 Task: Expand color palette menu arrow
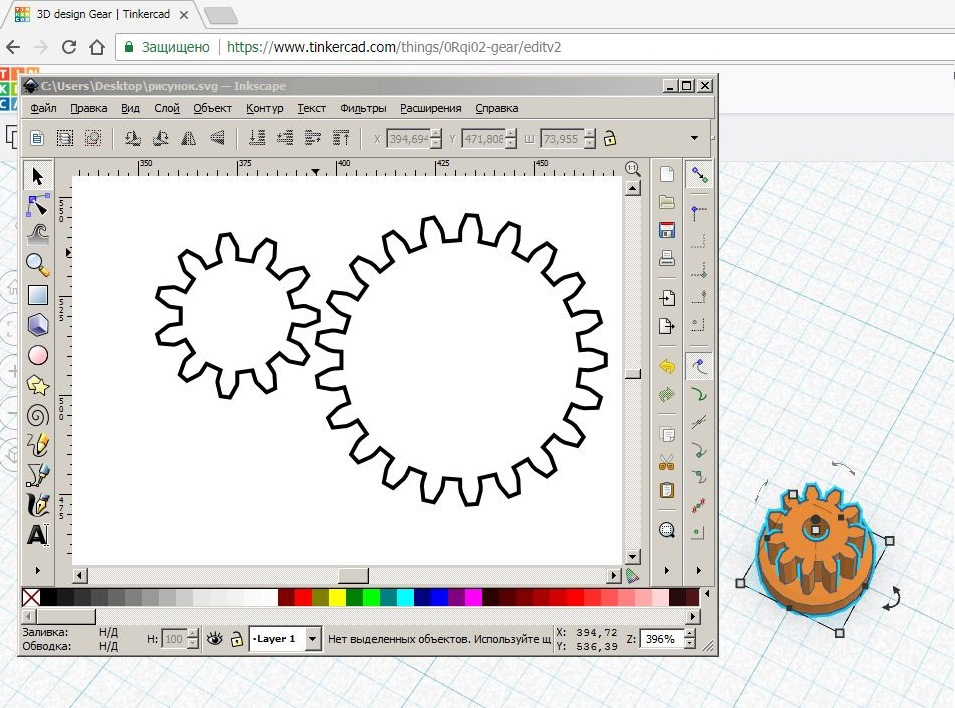(x=707, y=593)
